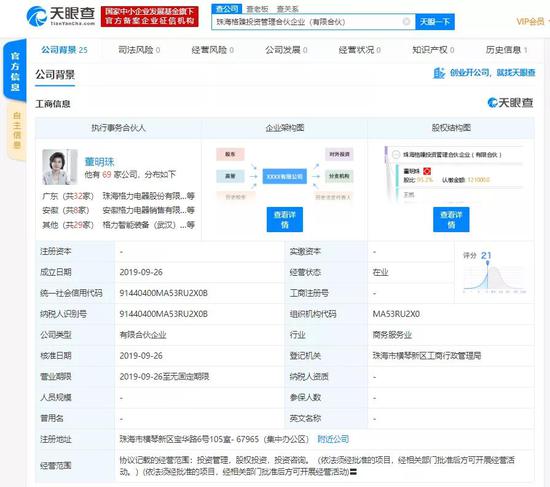The image size is (550, 487).
Task: Open the VIP会员 dropdown
Action: 532,22
